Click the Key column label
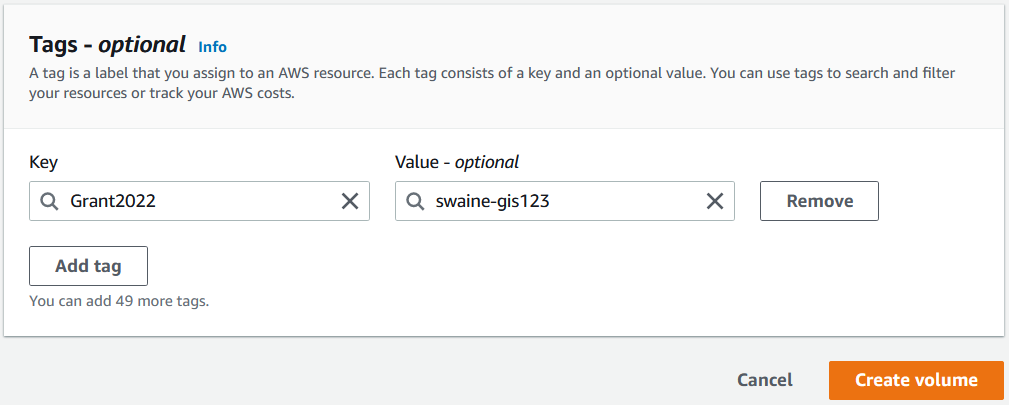Screen dimensions: 1009x405 tap(44, 162)
